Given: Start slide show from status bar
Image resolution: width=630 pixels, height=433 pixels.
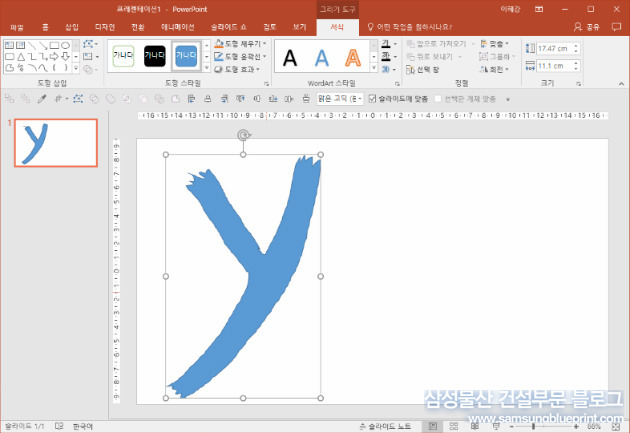Looking at the screenshot, I should click(496, 426).
